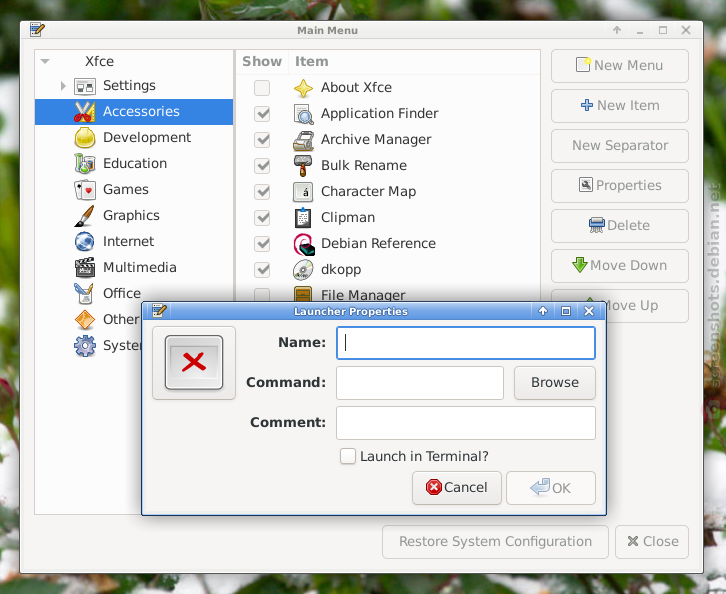
Task: Select the Settings category icon
Action: pos(85,86)
